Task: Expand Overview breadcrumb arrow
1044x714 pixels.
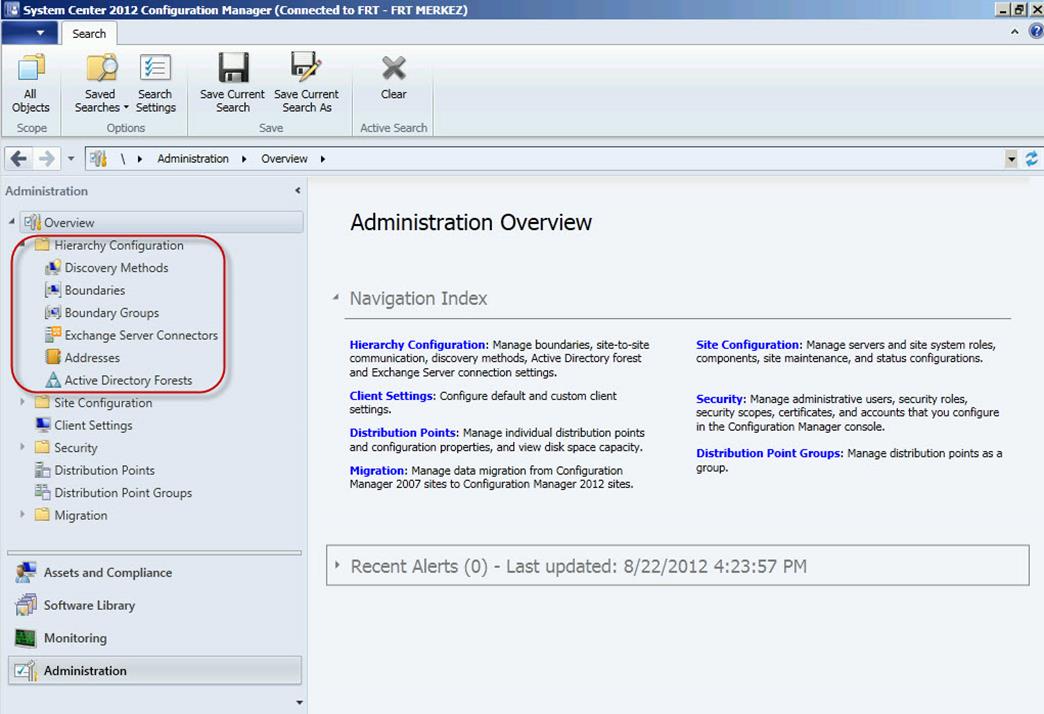Action: [x=323, y=159]
